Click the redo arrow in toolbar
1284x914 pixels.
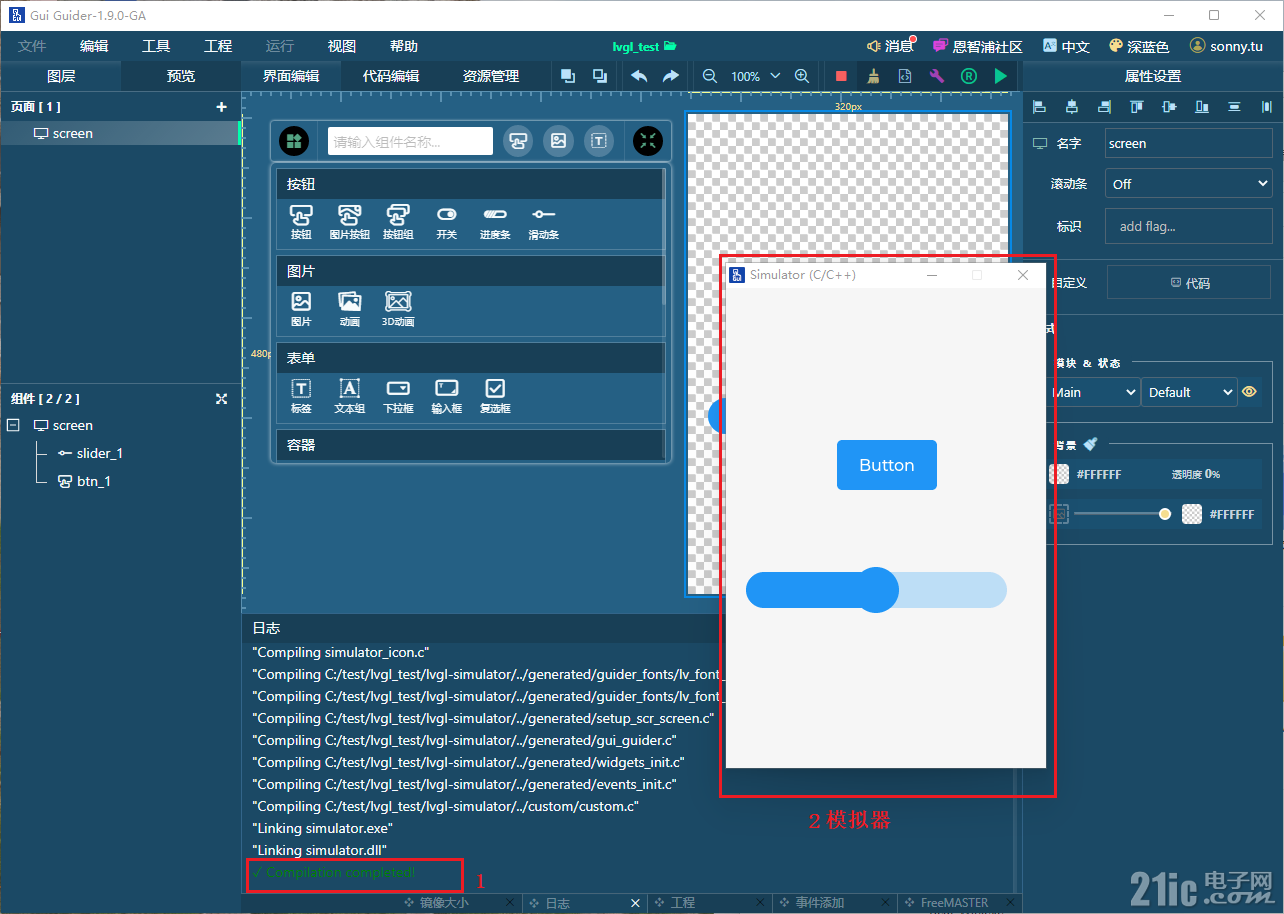pos(671,76)
